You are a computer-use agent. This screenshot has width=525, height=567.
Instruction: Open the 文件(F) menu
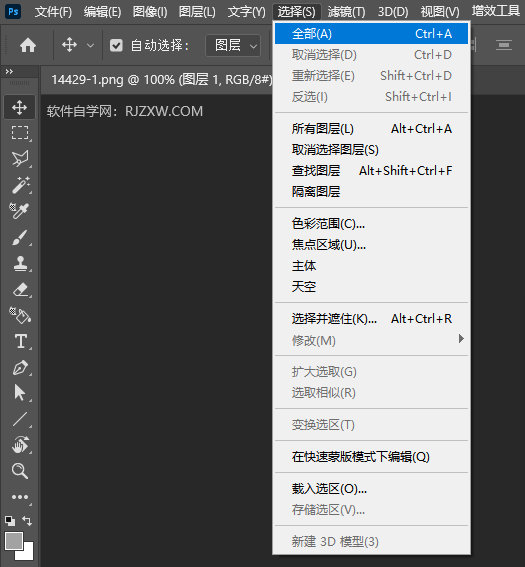click(53, 12)
